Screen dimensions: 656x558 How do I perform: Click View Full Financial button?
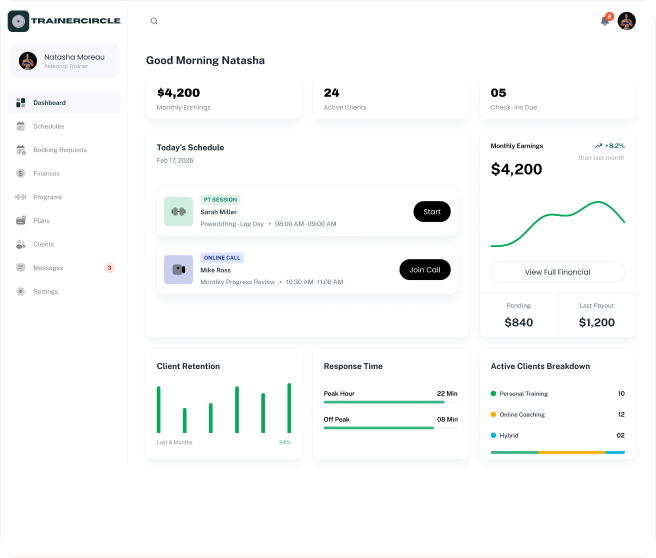point(558,272)
